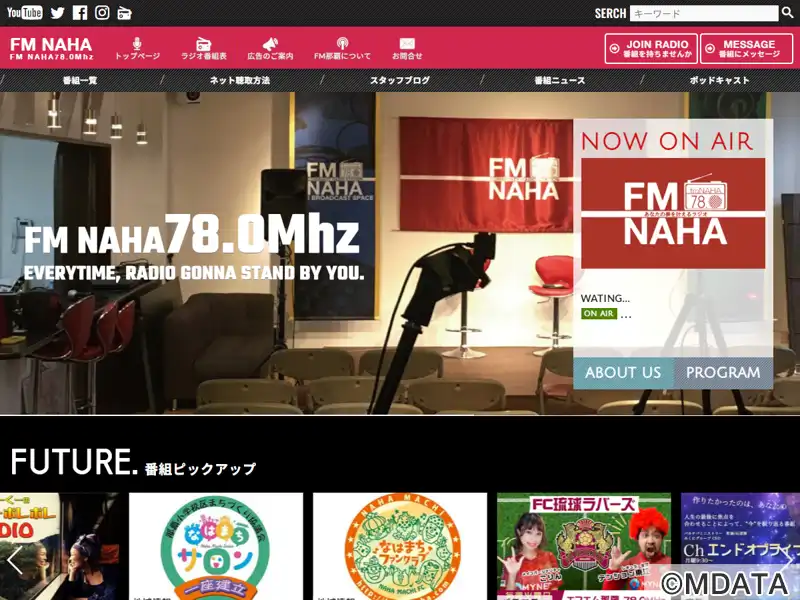Click the ABOUT US button
The image size is (800, 600).
(x=623, y=373)
